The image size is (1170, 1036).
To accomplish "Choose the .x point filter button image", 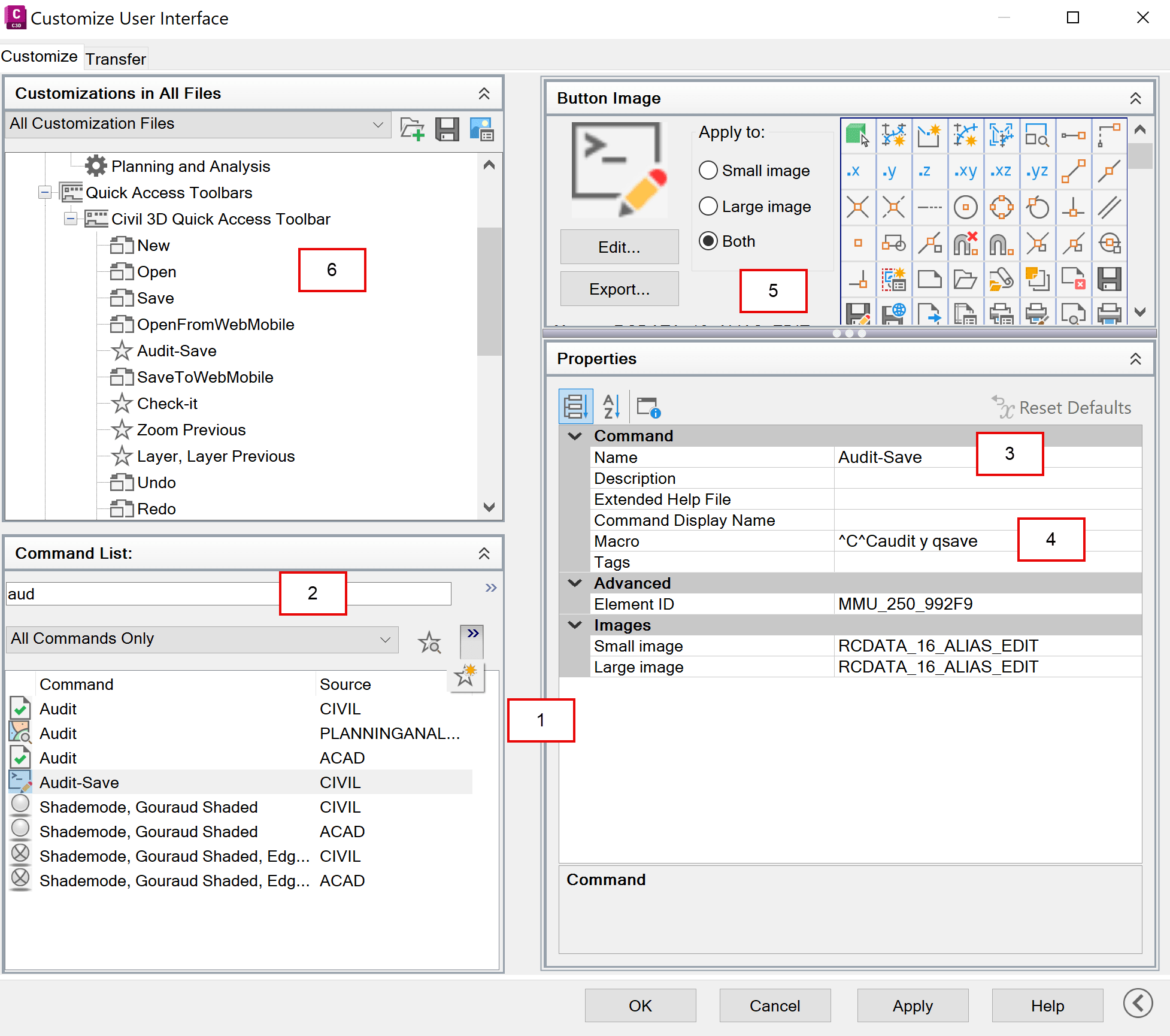I will pos(857,171).
